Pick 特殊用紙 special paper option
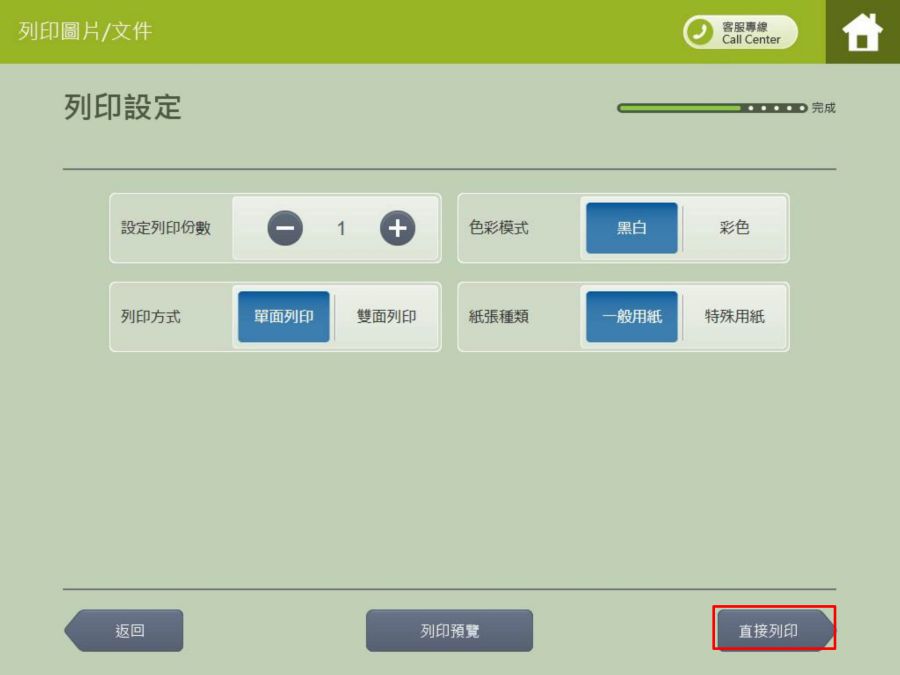 pyautogui.click(x=734, y=317)
